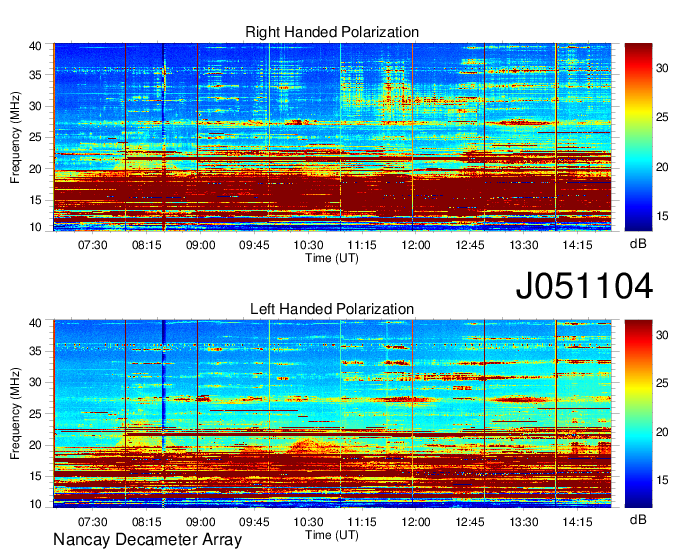Click the 11:15 tick on the bottom panel
Image resolution: width=680 pixels, height=552 pixels.
point(362,522)
